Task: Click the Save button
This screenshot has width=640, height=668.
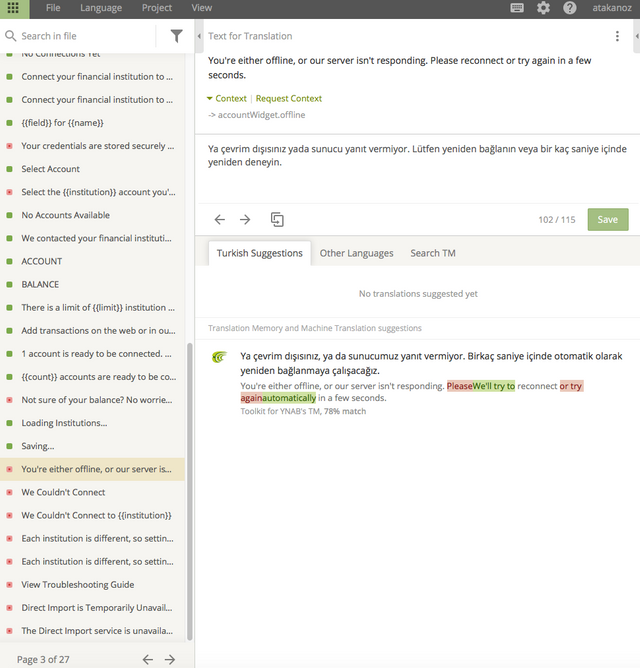Action: pos(608,219)
